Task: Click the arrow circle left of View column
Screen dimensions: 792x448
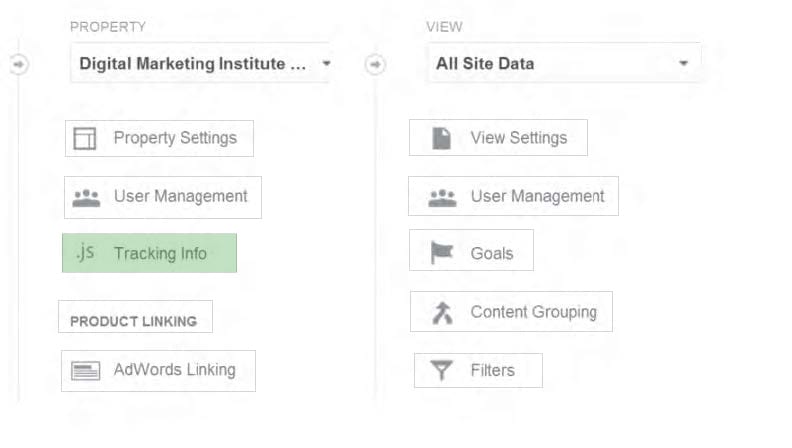Action: coord(375,64)
